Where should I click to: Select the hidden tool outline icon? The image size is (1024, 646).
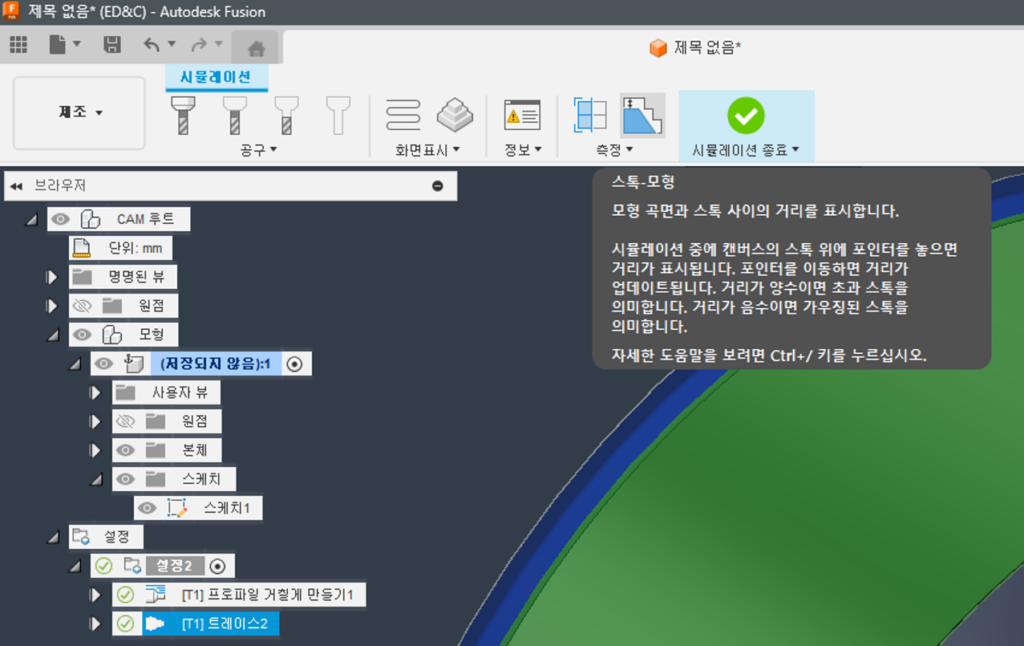coord(338,116)
